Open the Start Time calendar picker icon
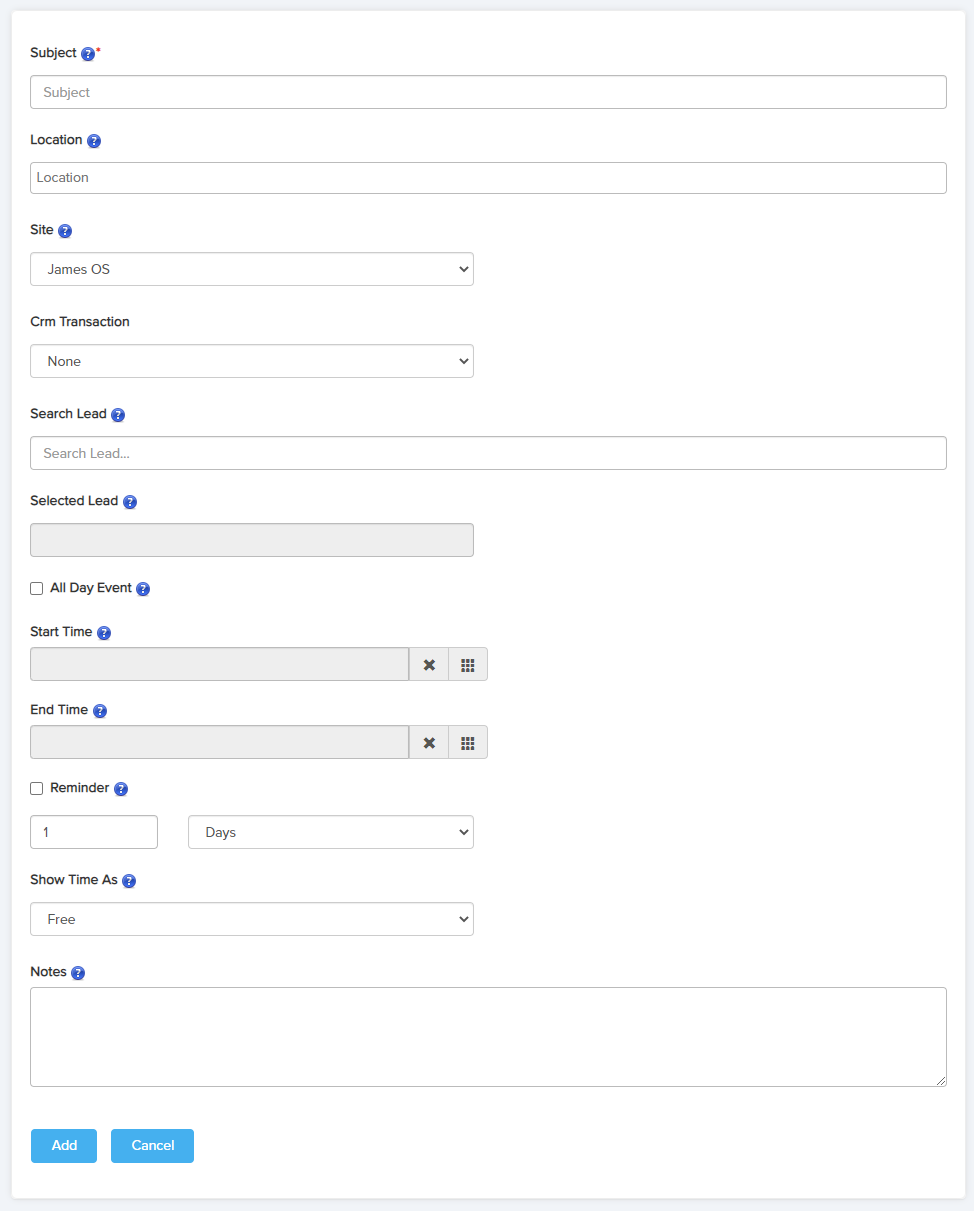 point(467,665)
